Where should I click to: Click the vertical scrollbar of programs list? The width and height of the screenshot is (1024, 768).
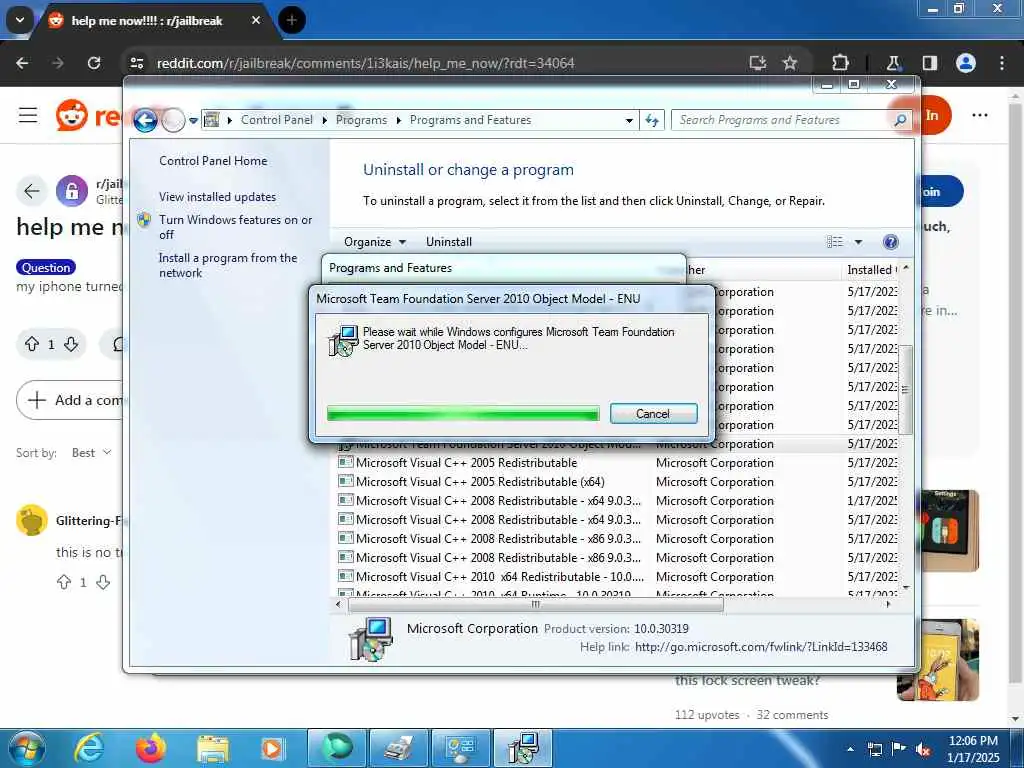[x=905, y=389]
